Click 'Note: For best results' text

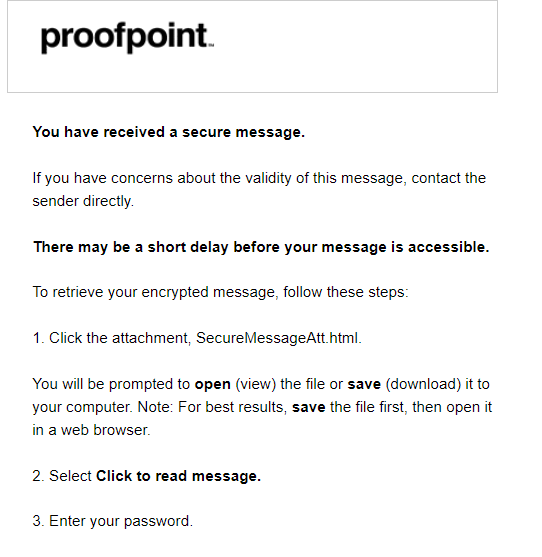[x=212, y=407]
